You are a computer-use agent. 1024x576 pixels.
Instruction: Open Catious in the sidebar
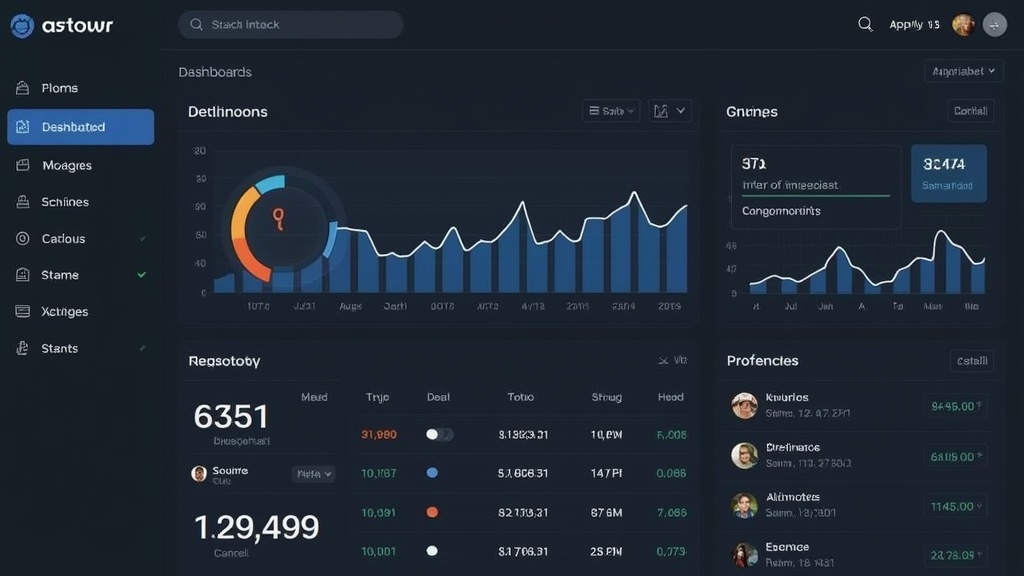(x=80, y=238)
